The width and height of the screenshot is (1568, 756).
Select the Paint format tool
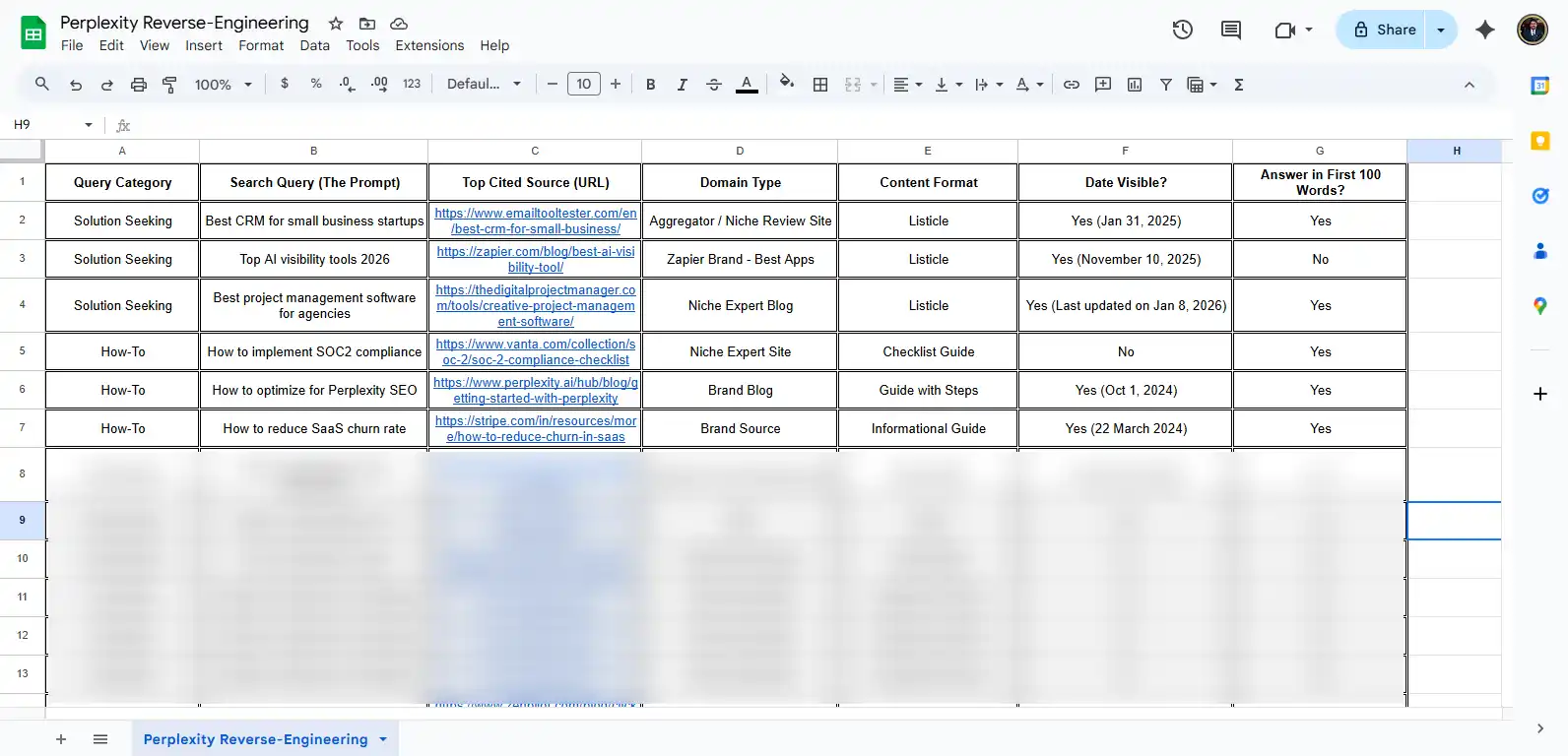[169, 85]
